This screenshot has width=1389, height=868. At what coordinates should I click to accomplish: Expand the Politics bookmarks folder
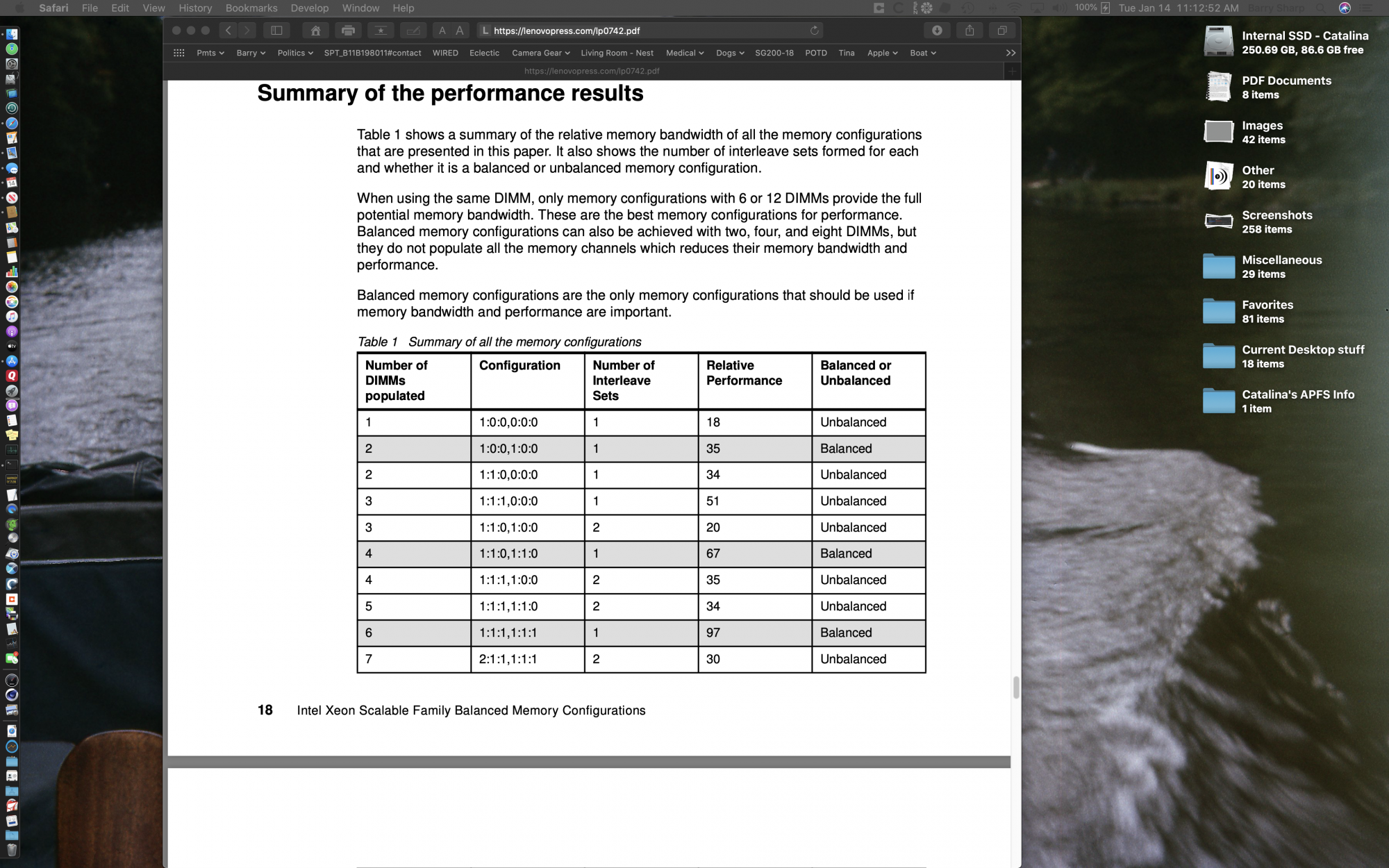[295, 53]
